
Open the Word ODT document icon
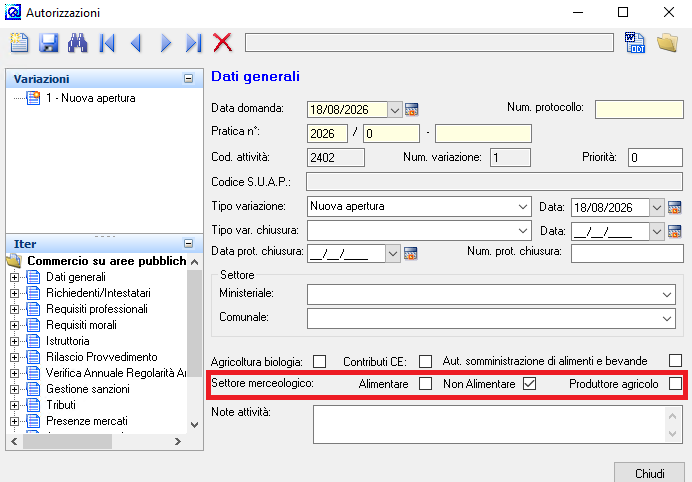pyautogui.click(x=635, y=42)
